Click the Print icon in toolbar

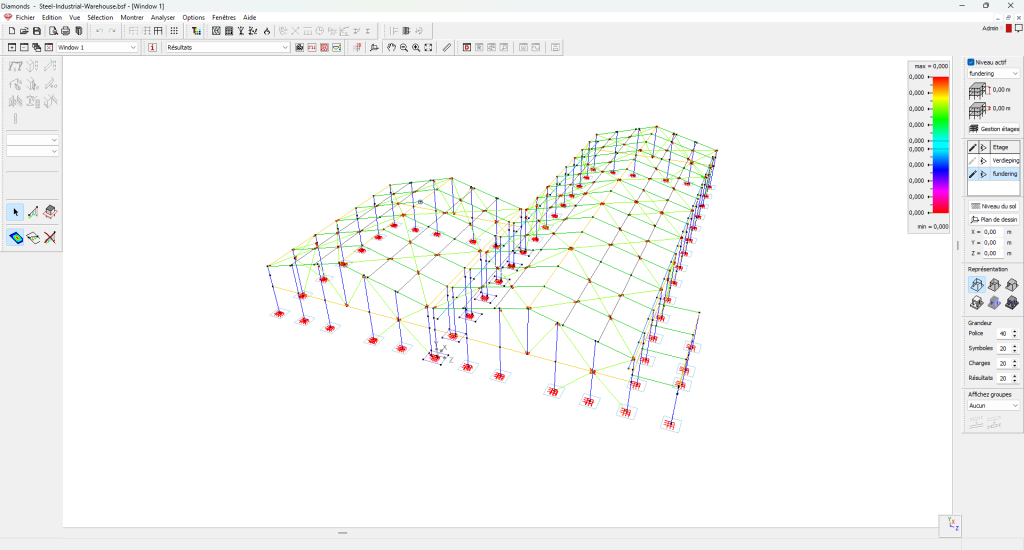[66, 31]
